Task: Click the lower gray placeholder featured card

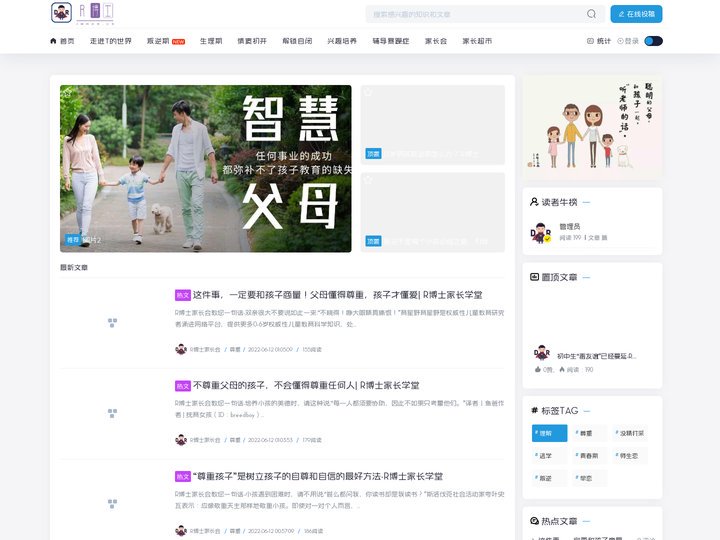Action: click(x=433, y=213)
